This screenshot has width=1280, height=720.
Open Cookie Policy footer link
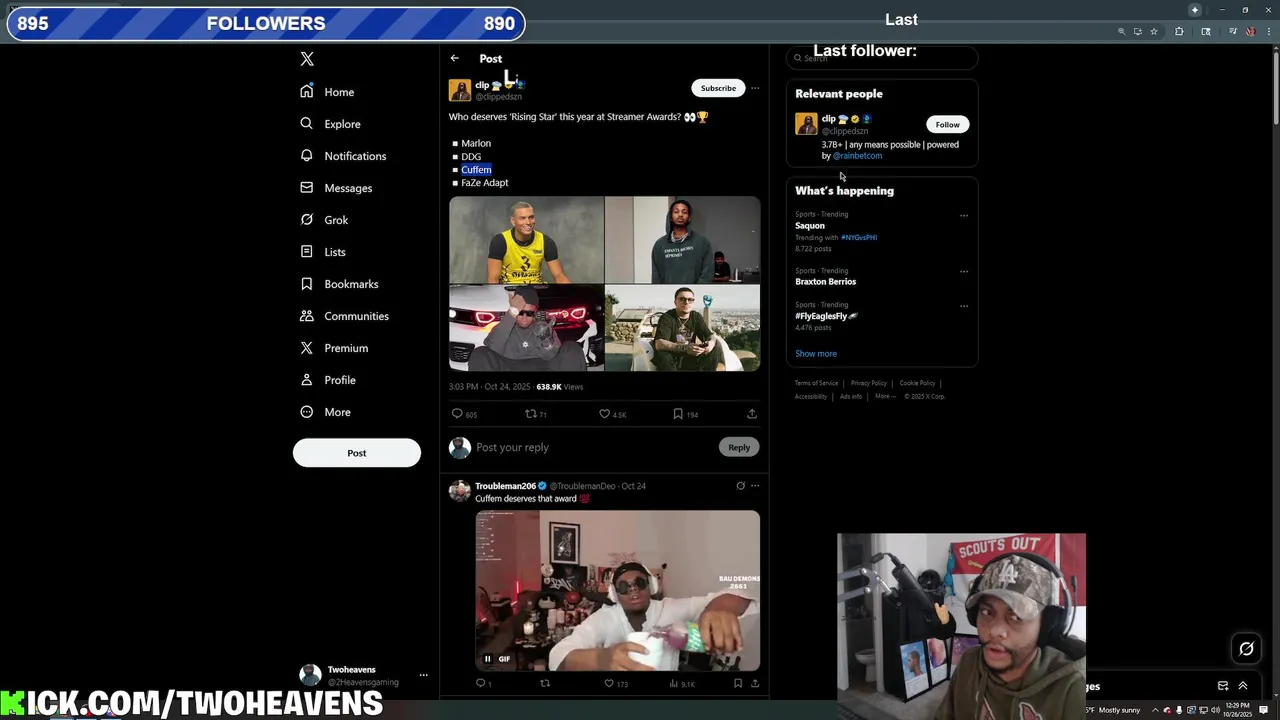point(917,383)
